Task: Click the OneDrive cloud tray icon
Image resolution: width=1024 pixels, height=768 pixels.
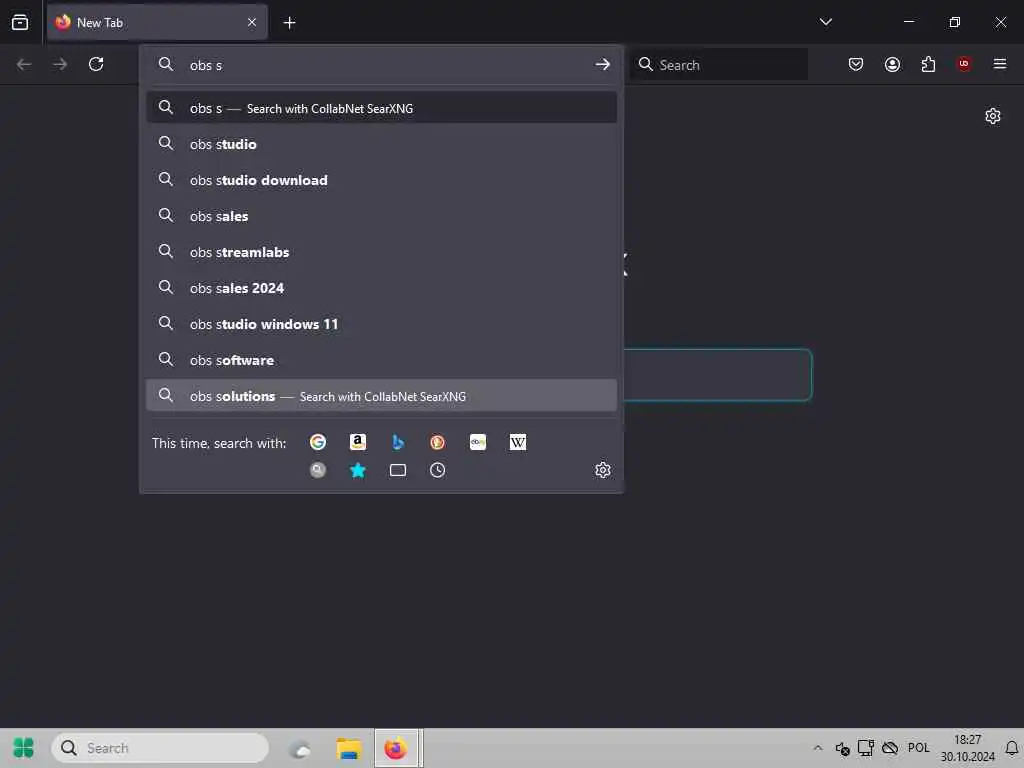Action: [889, 748]
